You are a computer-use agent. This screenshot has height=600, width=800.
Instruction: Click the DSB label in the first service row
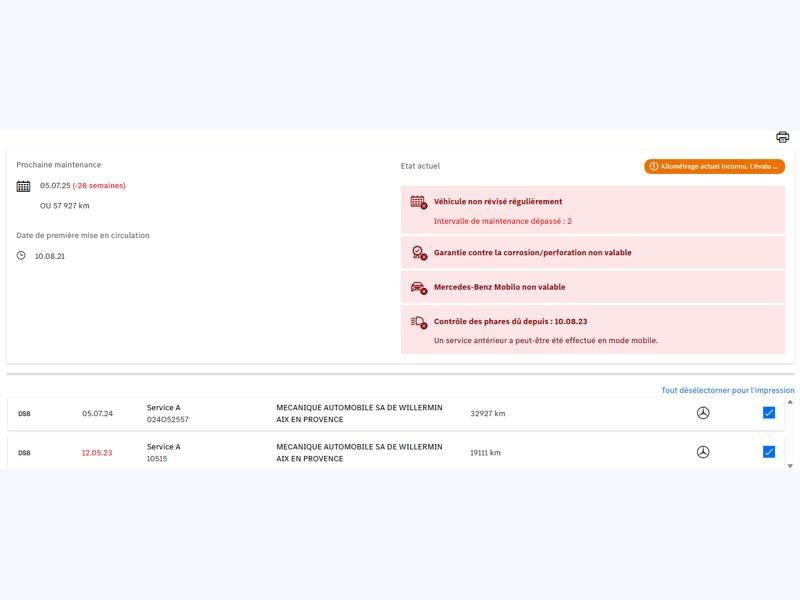pyautogui.click(x=25, y=414)
